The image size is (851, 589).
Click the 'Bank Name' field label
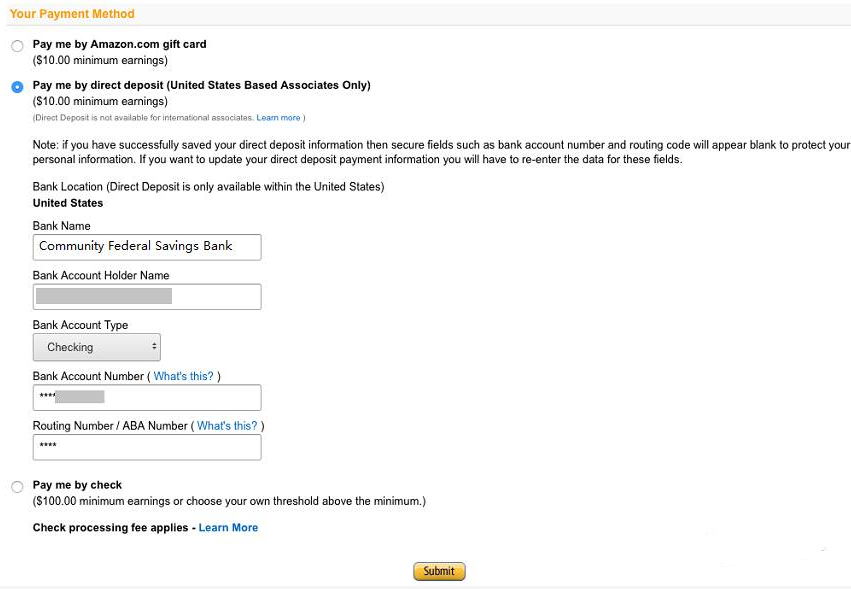[61, 226]
